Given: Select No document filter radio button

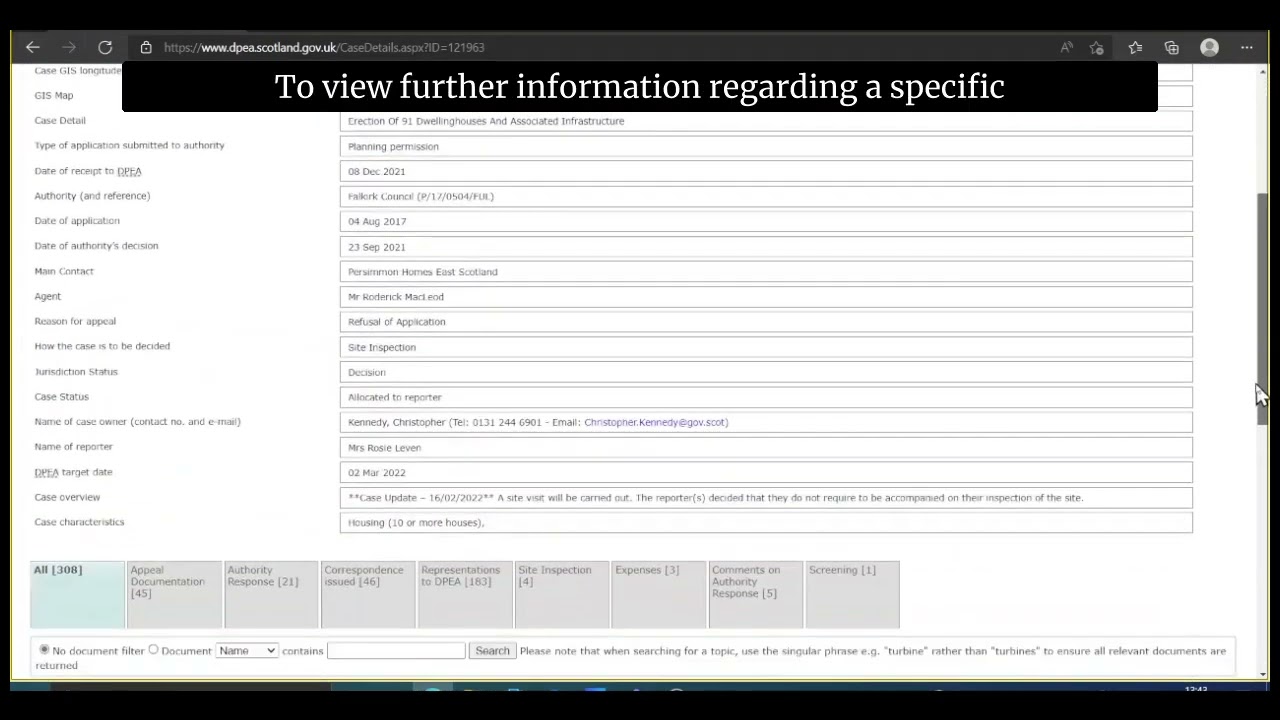Looking at the screenshot, I should [44, 649].
